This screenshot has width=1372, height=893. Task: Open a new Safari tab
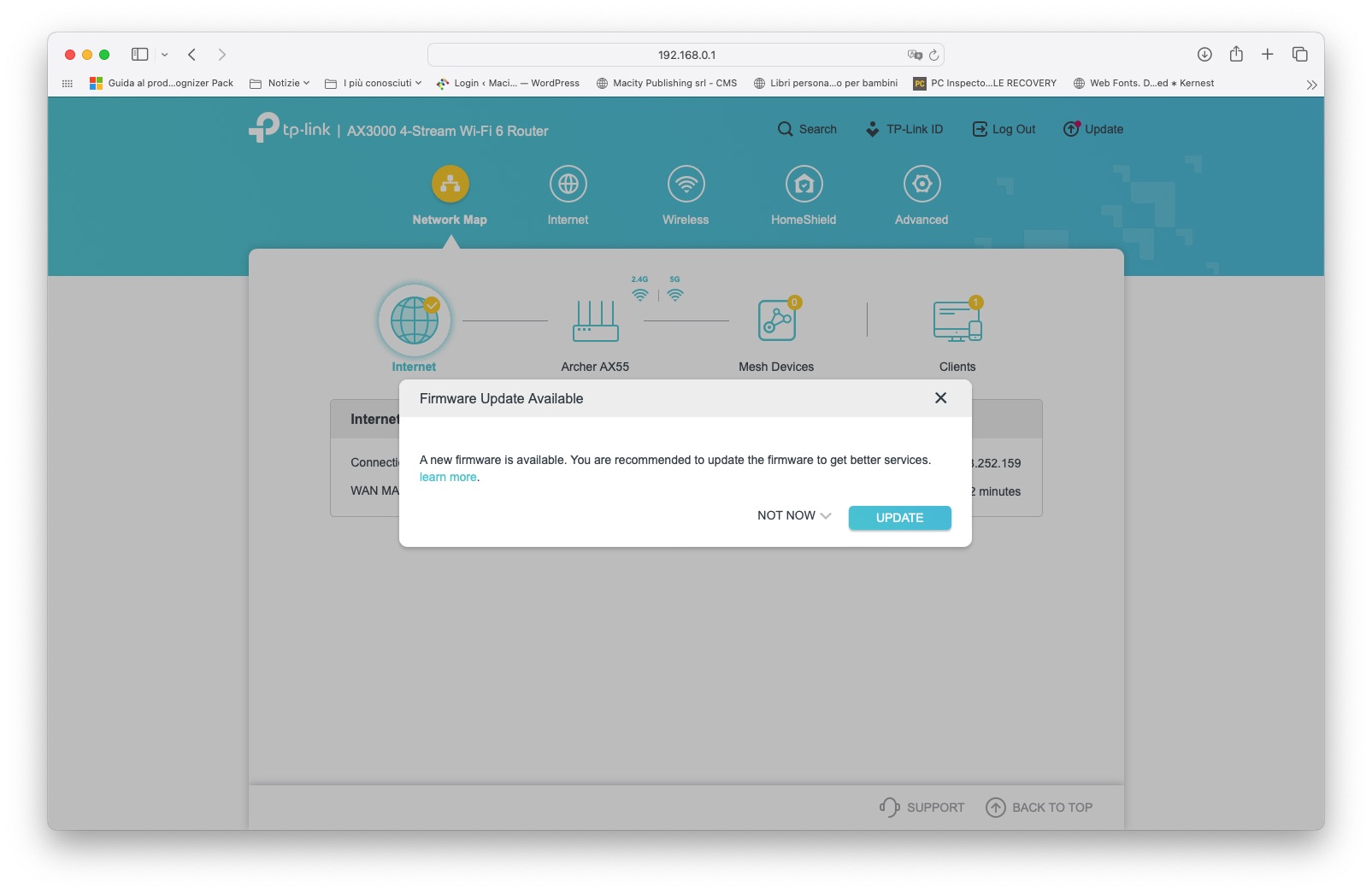coord(1268,55)
